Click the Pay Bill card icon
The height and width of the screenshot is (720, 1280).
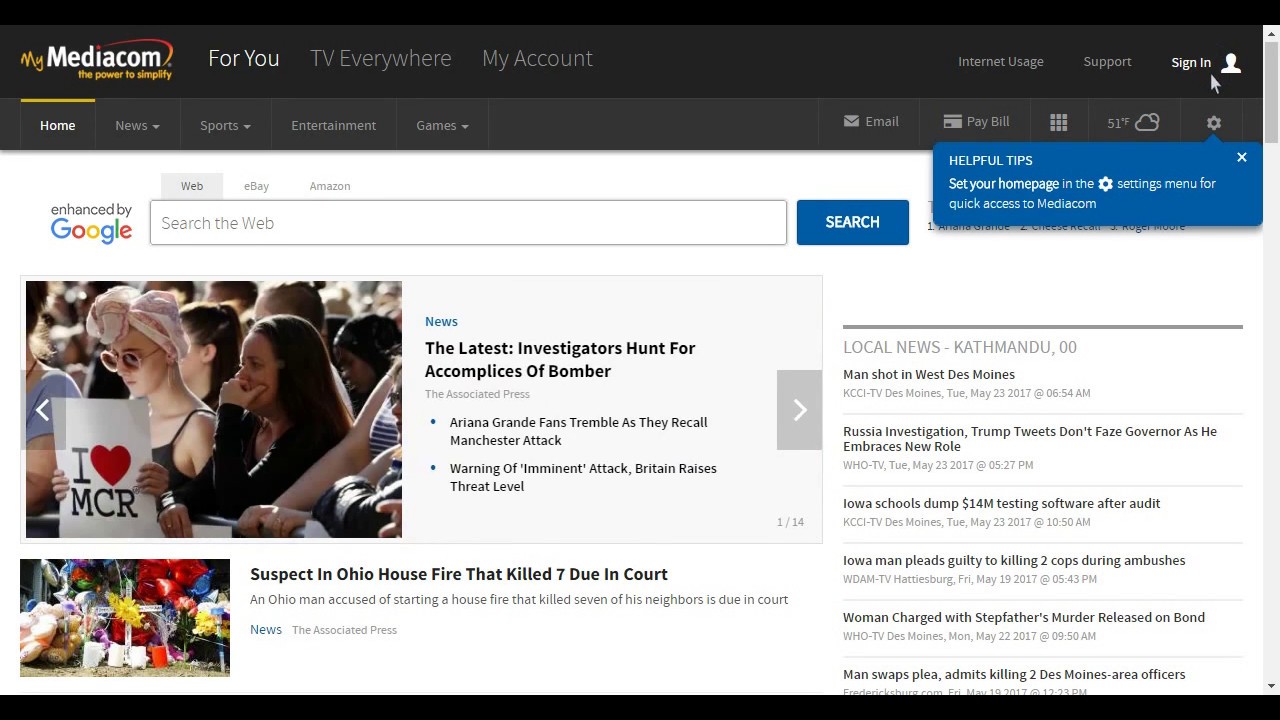click(952, 121)
